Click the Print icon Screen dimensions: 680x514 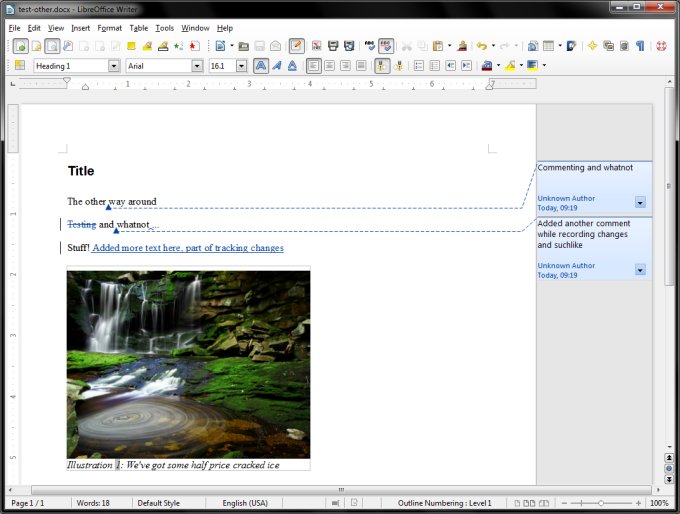pyautogui.click(x=333, y=46)
